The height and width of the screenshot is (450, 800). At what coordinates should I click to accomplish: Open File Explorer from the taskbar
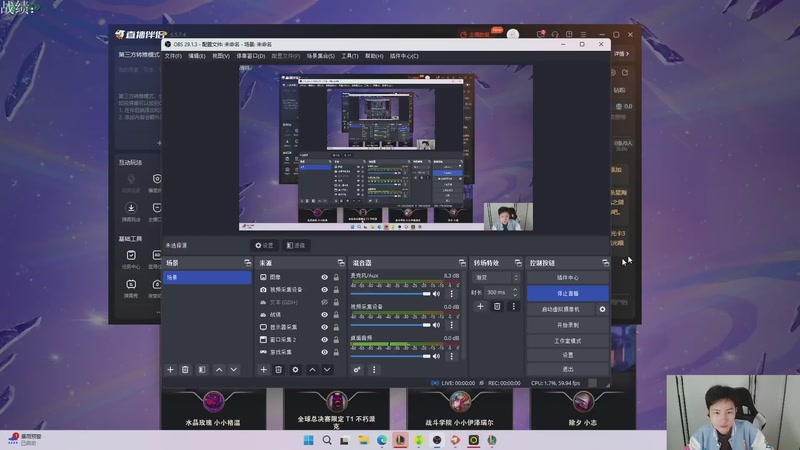pos(363,440)
